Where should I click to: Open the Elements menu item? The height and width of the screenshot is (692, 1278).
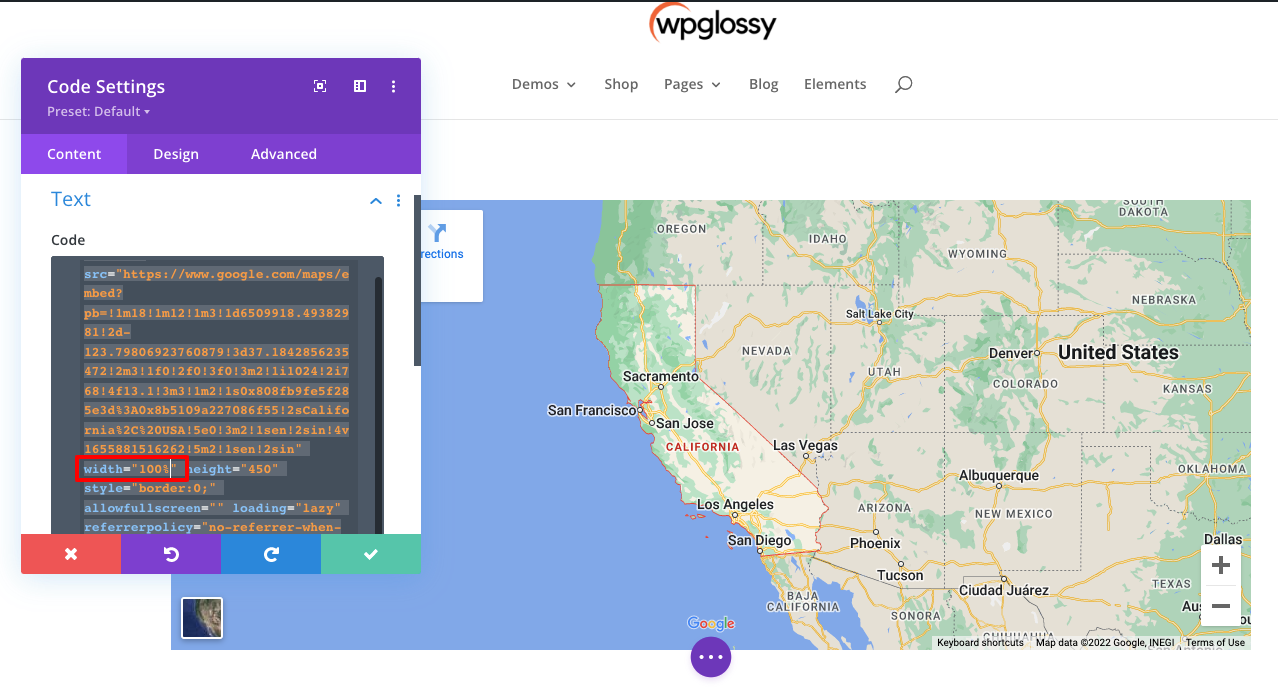pos(835,84)
